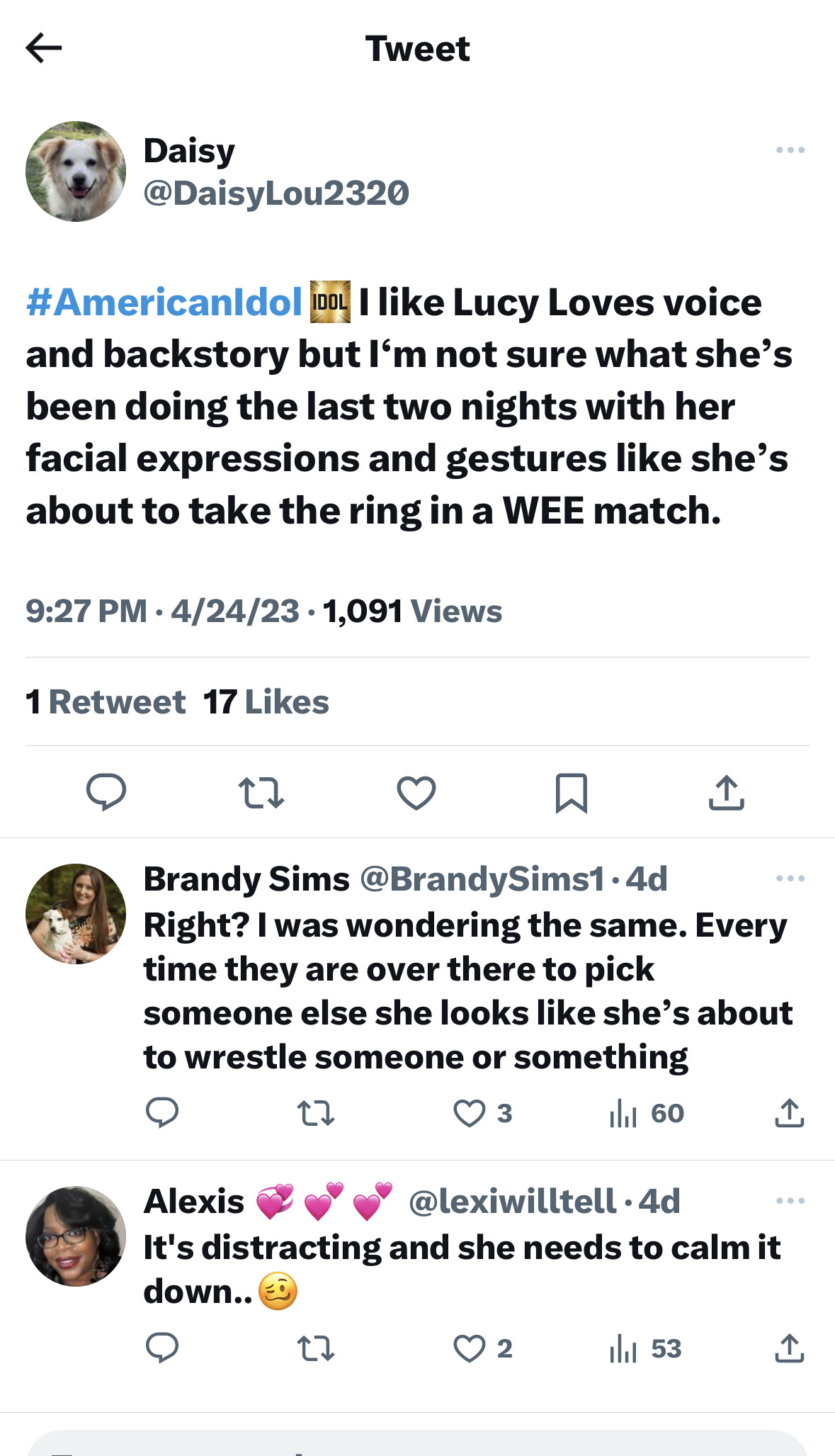This screenshot has height=1456, width=835.
Task: Open more options on Brandy Sims' reply
Action: click(x=790, y=879)
